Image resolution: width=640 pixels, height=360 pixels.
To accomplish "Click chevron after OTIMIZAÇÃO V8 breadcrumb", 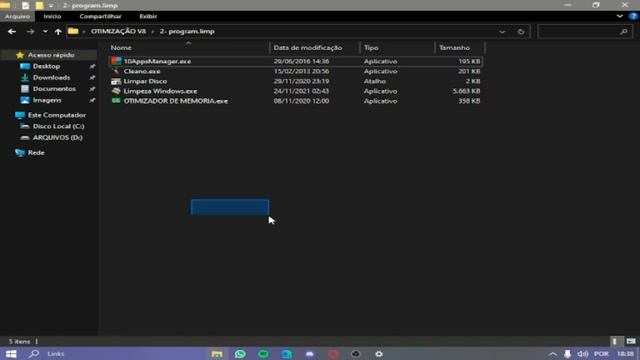I will click(153, 31).
